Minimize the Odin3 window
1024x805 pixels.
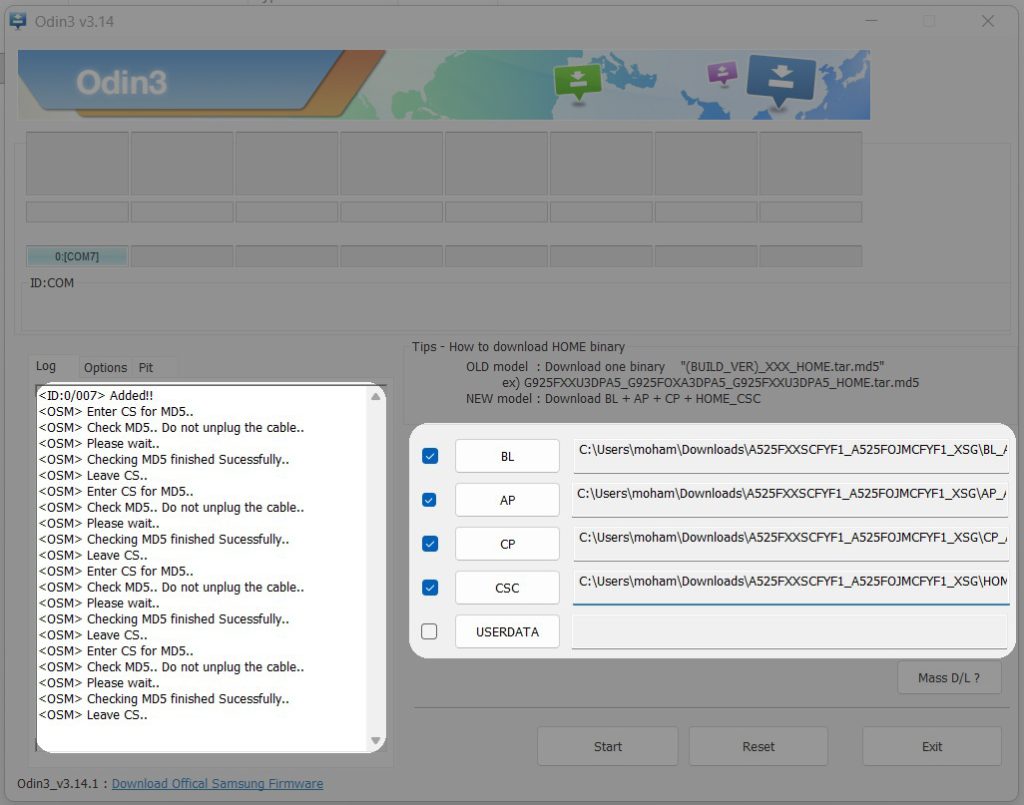click(x=871, y=21)
